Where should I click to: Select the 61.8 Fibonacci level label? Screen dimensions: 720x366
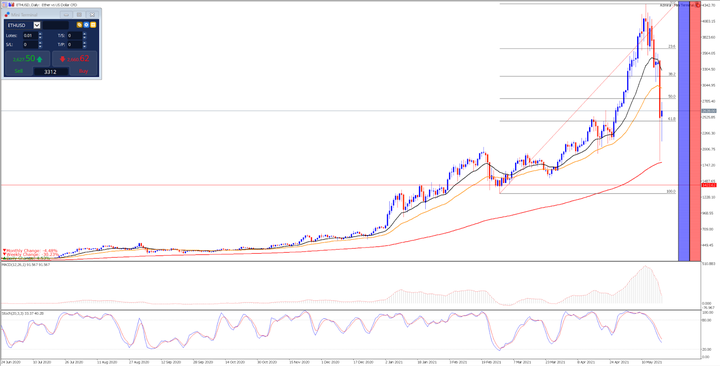point(671,118)
